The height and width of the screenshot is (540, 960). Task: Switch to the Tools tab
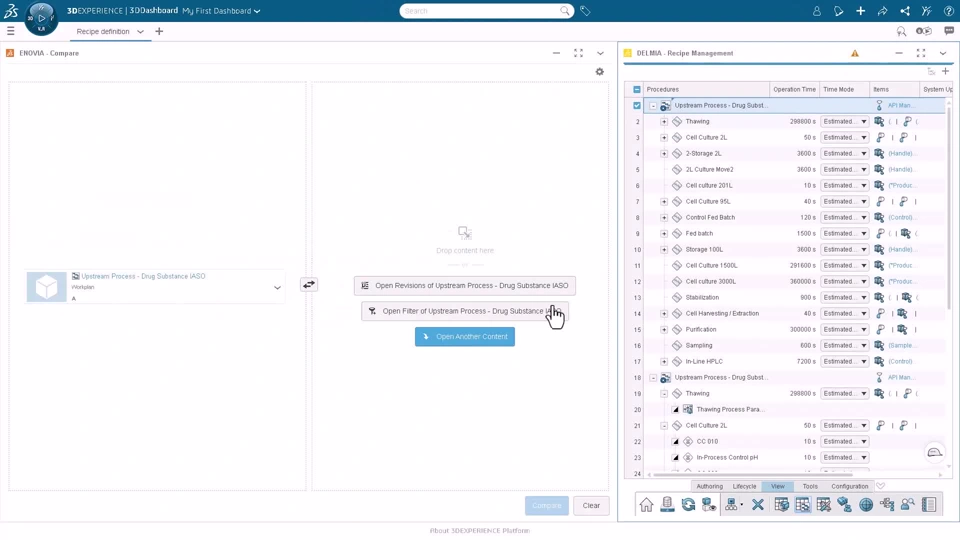tap(810, 486)
